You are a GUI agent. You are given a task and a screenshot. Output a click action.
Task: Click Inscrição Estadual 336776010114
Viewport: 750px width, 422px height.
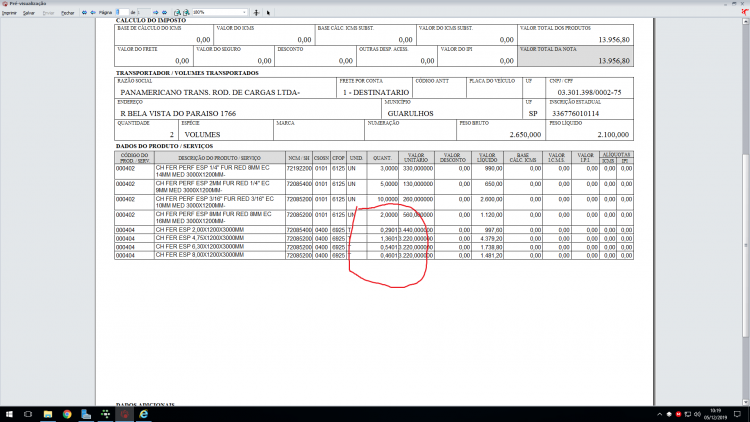pyautogui.click(x=575, y=113)
